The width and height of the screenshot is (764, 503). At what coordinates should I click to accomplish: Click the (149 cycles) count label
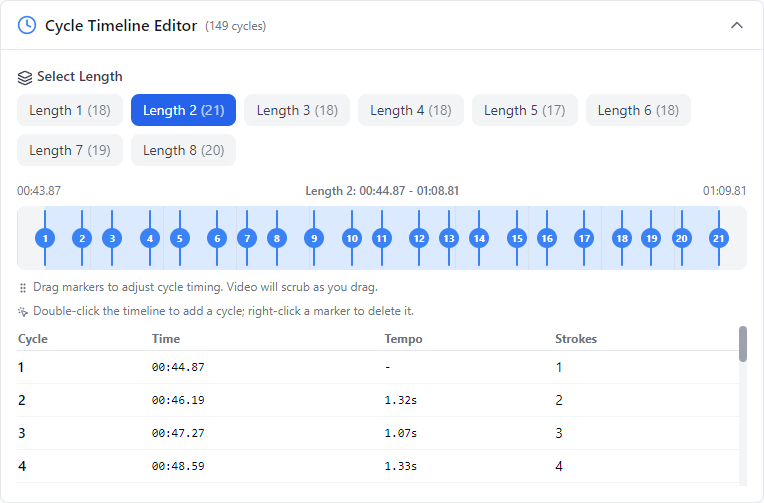(x=235, y=26)
